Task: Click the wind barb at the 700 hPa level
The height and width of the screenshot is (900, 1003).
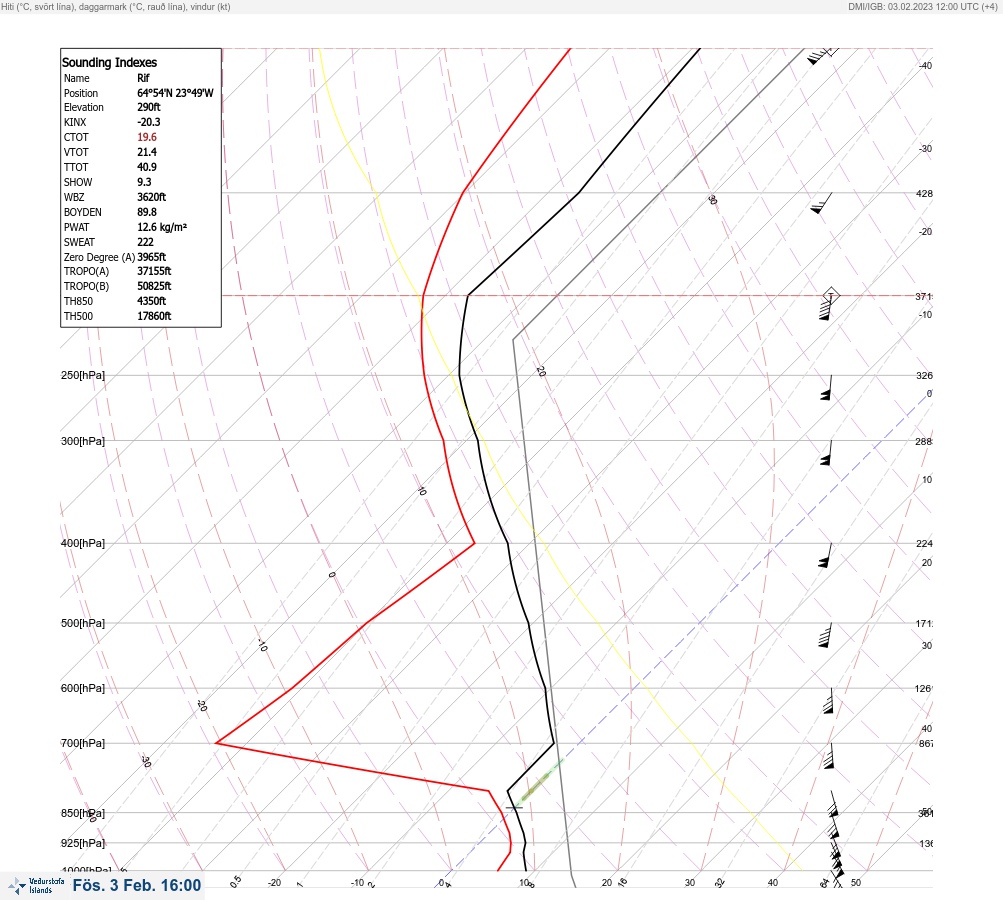Action: (x=829, y=756)
